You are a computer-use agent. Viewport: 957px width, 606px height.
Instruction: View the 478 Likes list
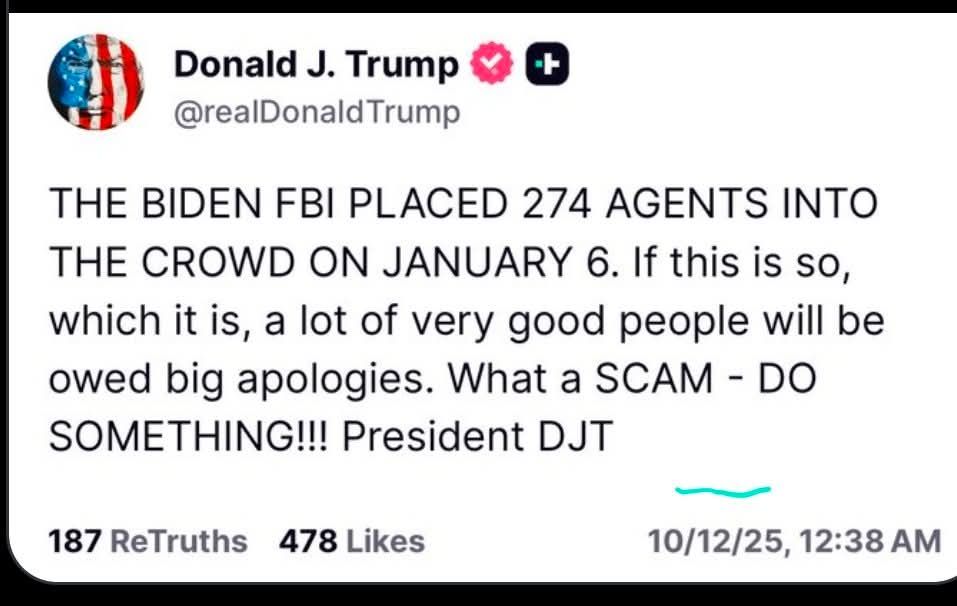pyautogui.click(x=352, y=541)
